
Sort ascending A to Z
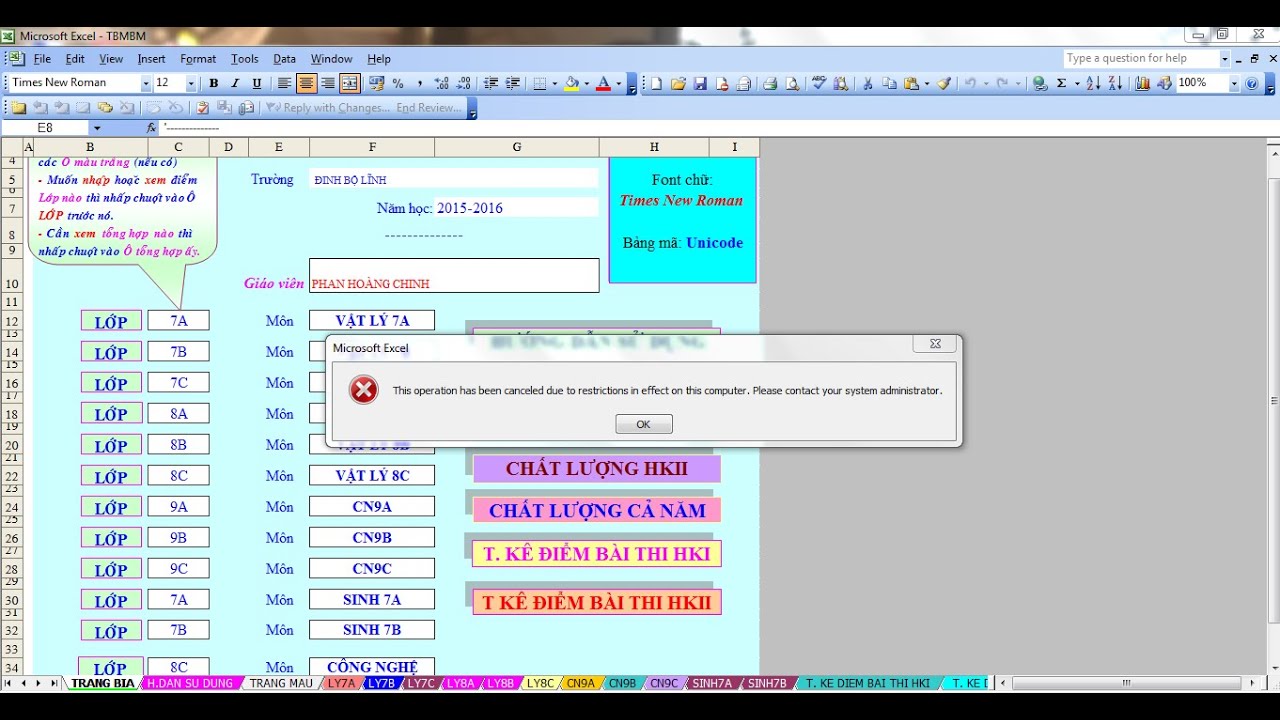1093,83
